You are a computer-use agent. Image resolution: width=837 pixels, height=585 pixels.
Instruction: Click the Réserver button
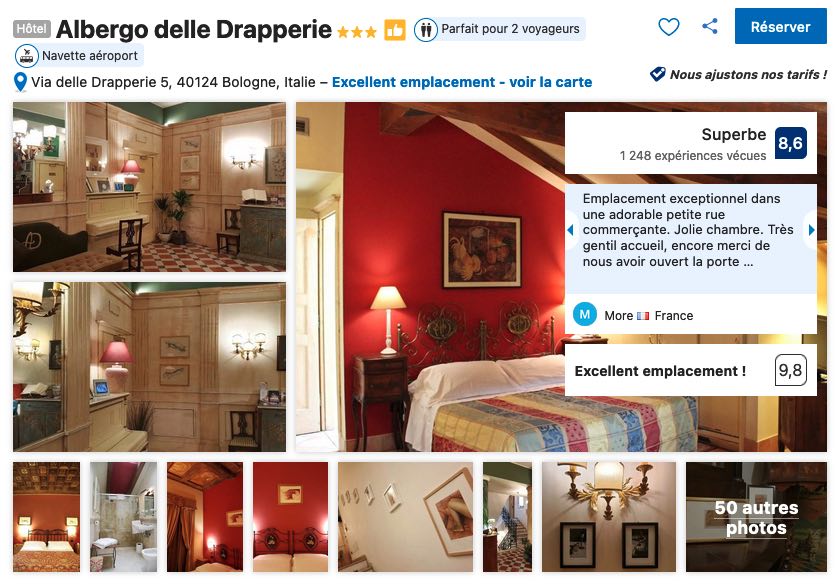coord(780,26)
